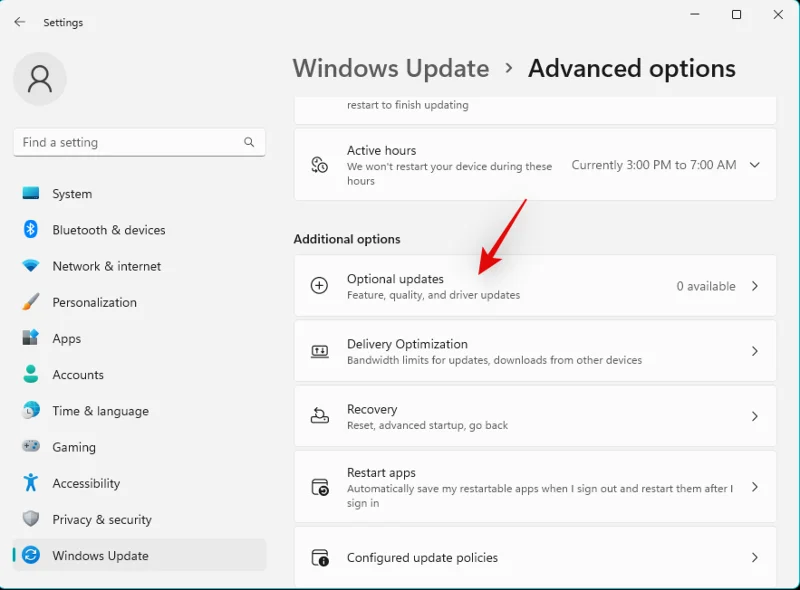The image size is (800, 590).
Task: Select the Delivery Optimization icon
Action: coord(322,351)
